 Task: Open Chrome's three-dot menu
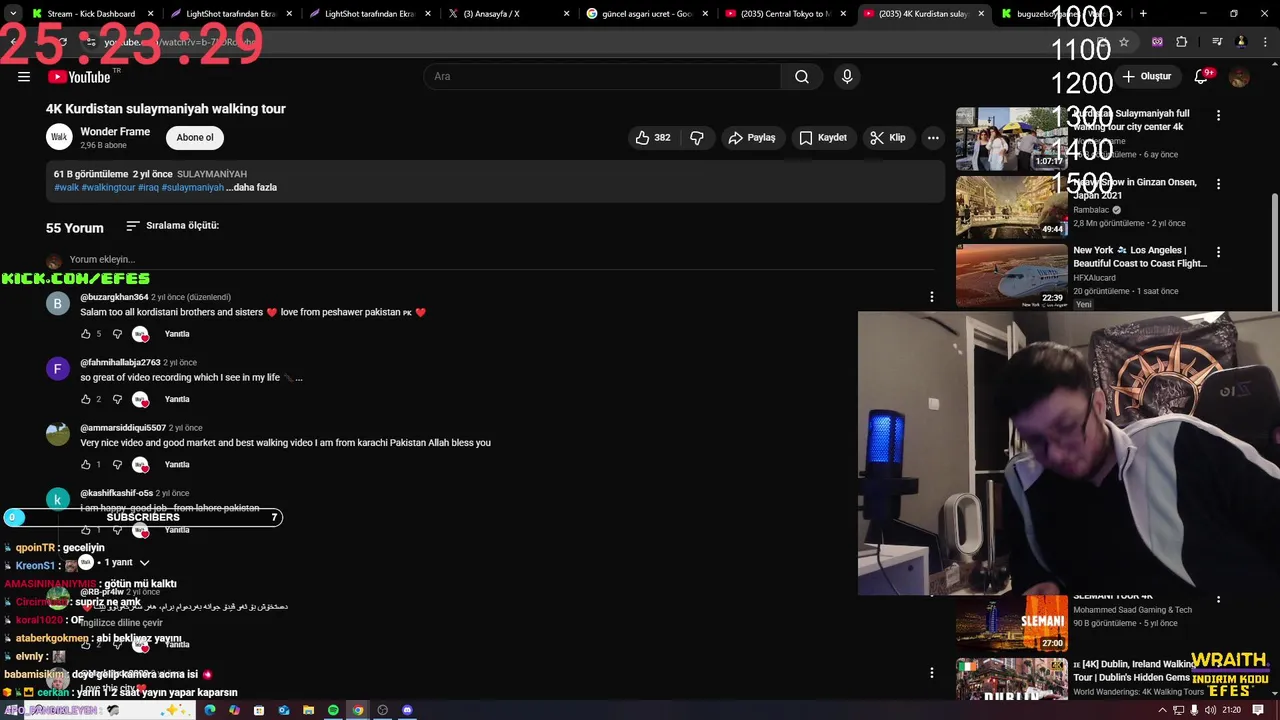[1265, 42]
